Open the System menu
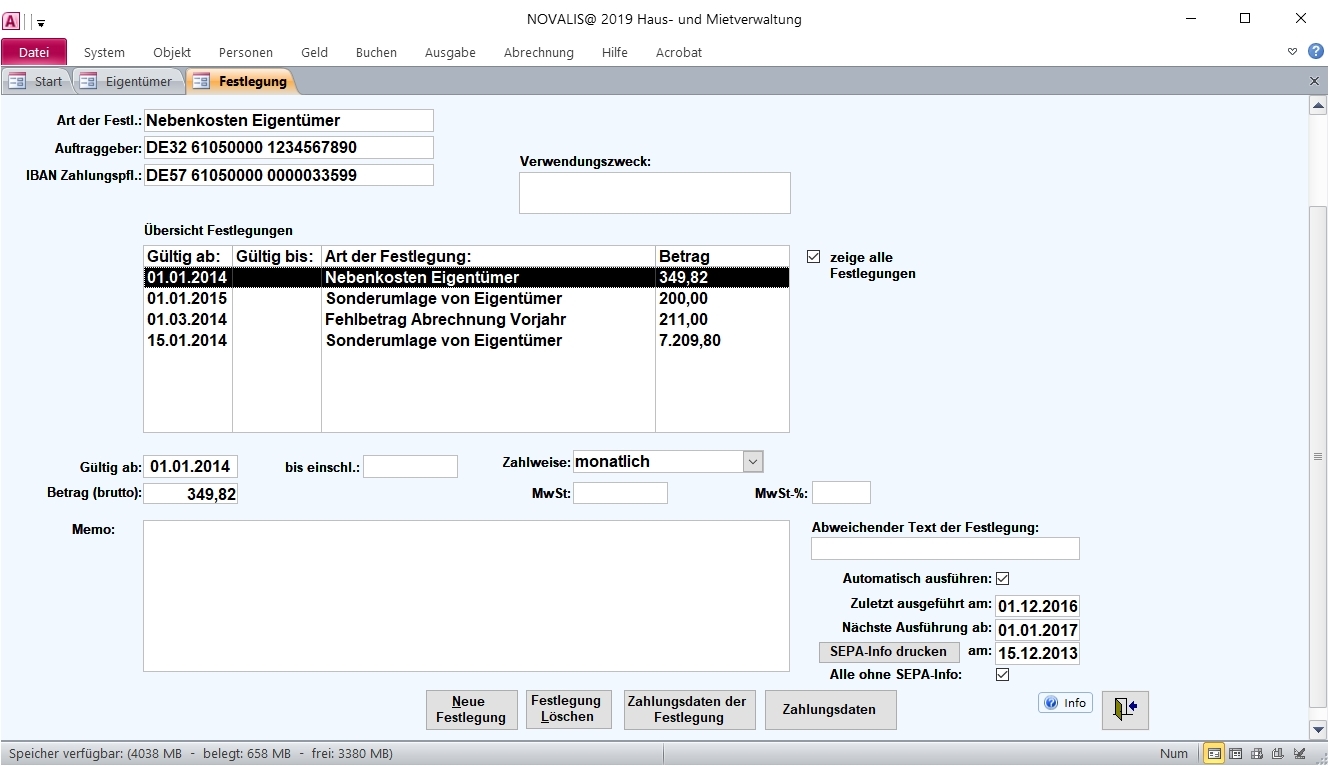Screen dimensions: 1329x766 coord(104,52)
